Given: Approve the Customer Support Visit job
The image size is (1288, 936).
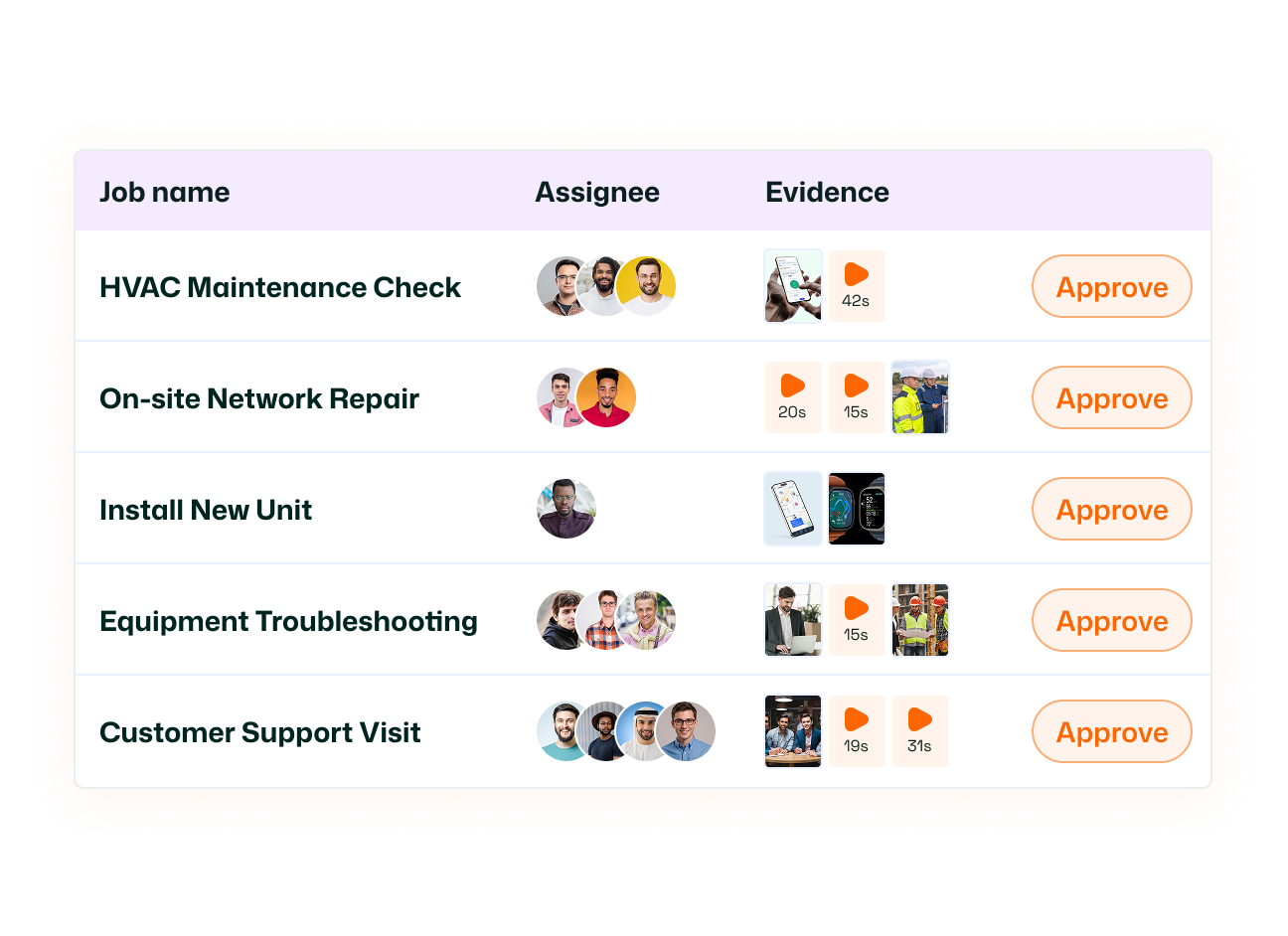Looking at the screenshot, I should tap(1111, 731).
